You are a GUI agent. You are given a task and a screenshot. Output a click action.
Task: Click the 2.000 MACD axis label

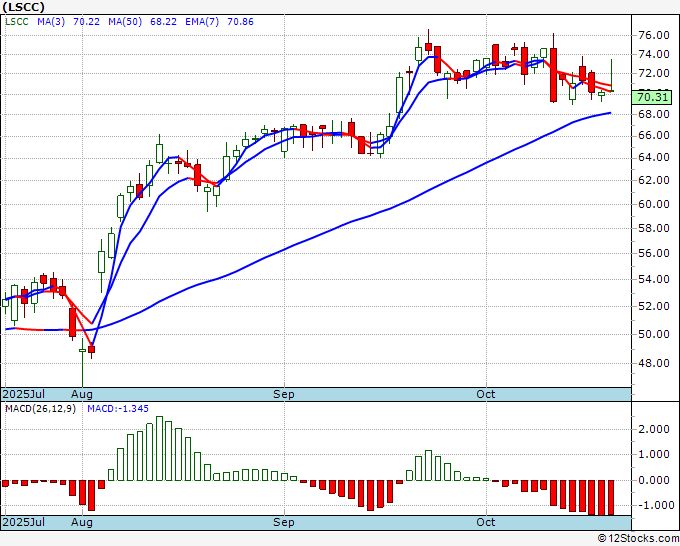pyautogui.click(x=654, y=429)
